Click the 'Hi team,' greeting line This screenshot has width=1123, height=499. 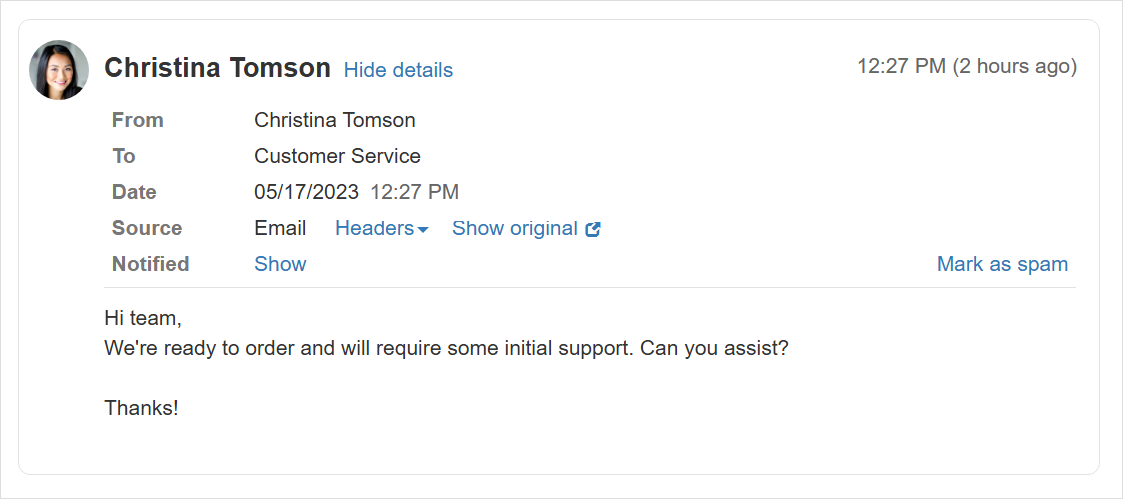pos(143,318)
